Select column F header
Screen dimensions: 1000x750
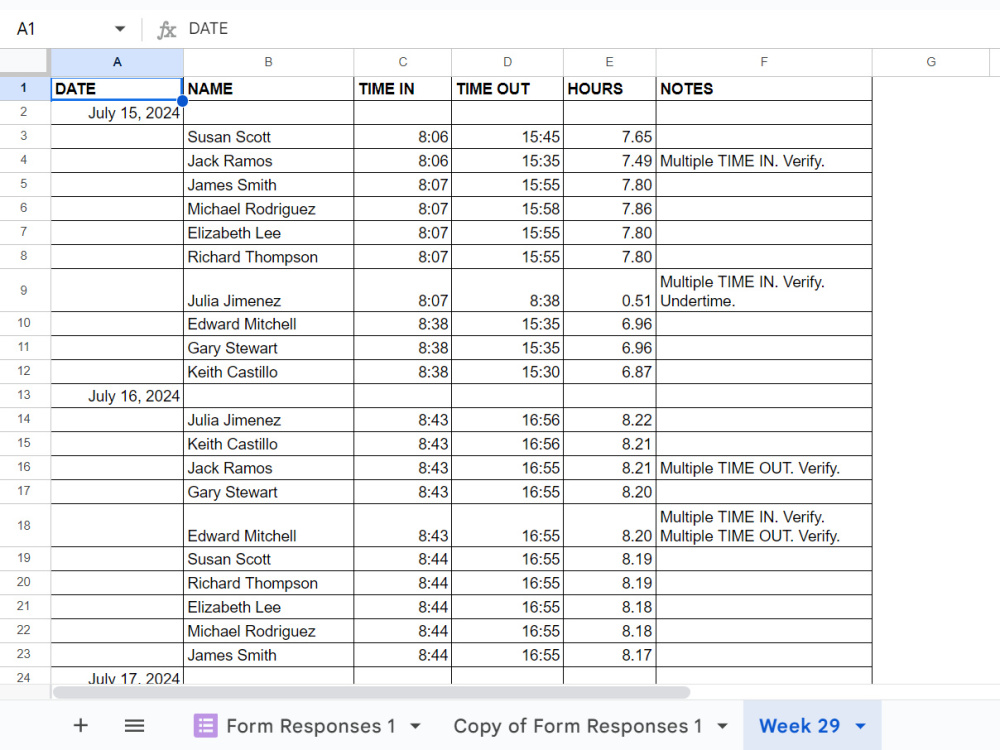pyautogui.click(x=763, y=62)
